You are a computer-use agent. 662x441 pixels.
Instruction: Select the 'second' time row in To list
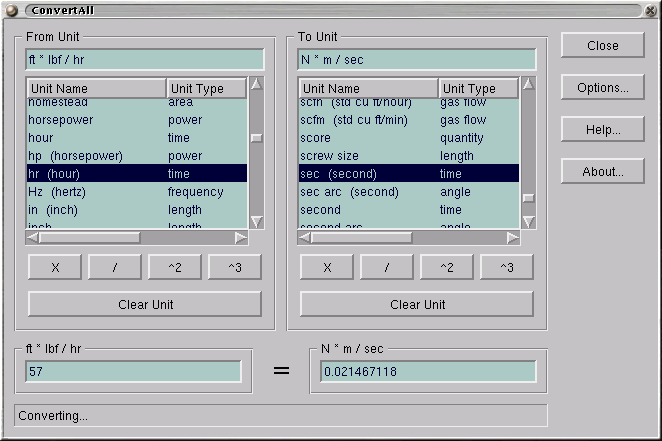click(409, 210)
